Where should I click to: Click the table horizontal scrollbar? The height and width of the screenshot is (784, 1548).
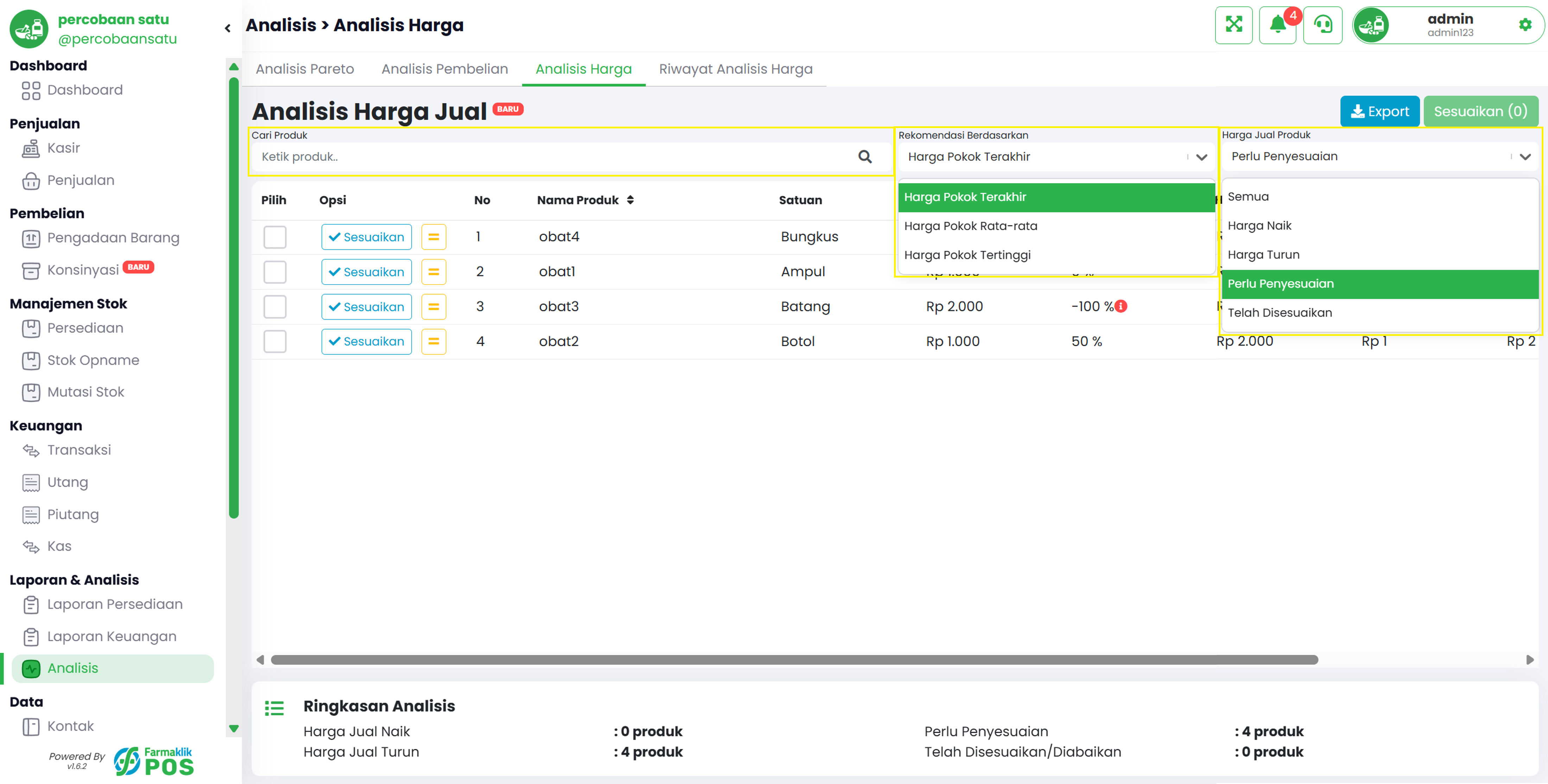coord(794,659)
